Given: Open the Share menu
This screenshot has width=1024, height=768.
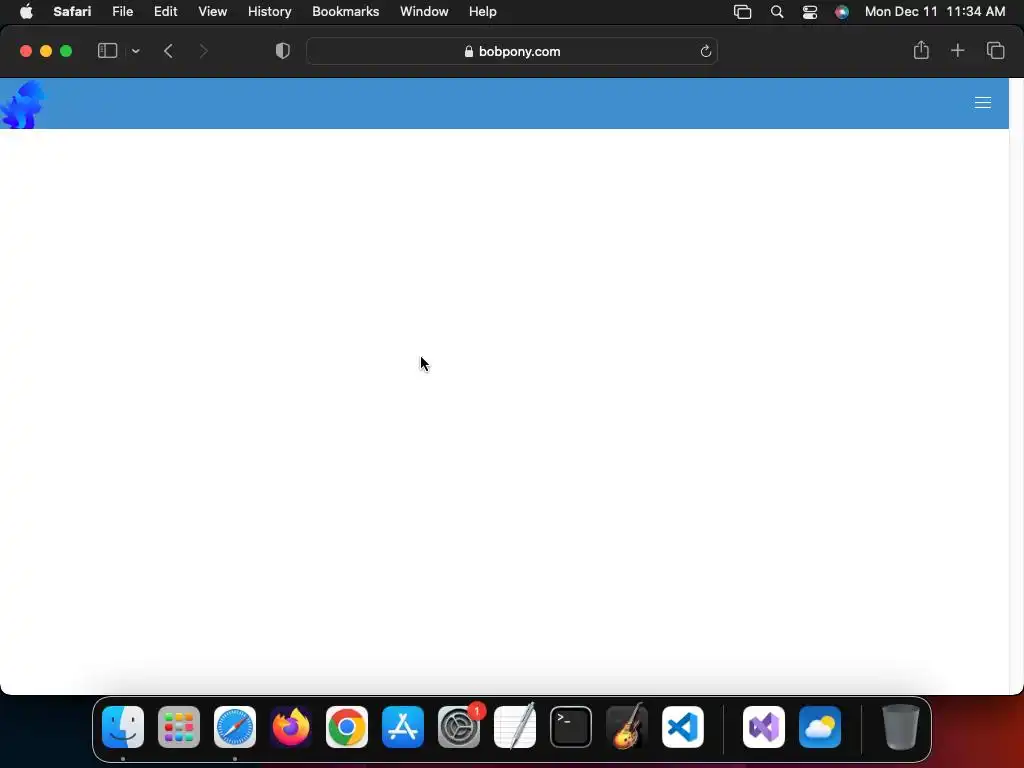Looking at the screenshot, I should point(921,50).
